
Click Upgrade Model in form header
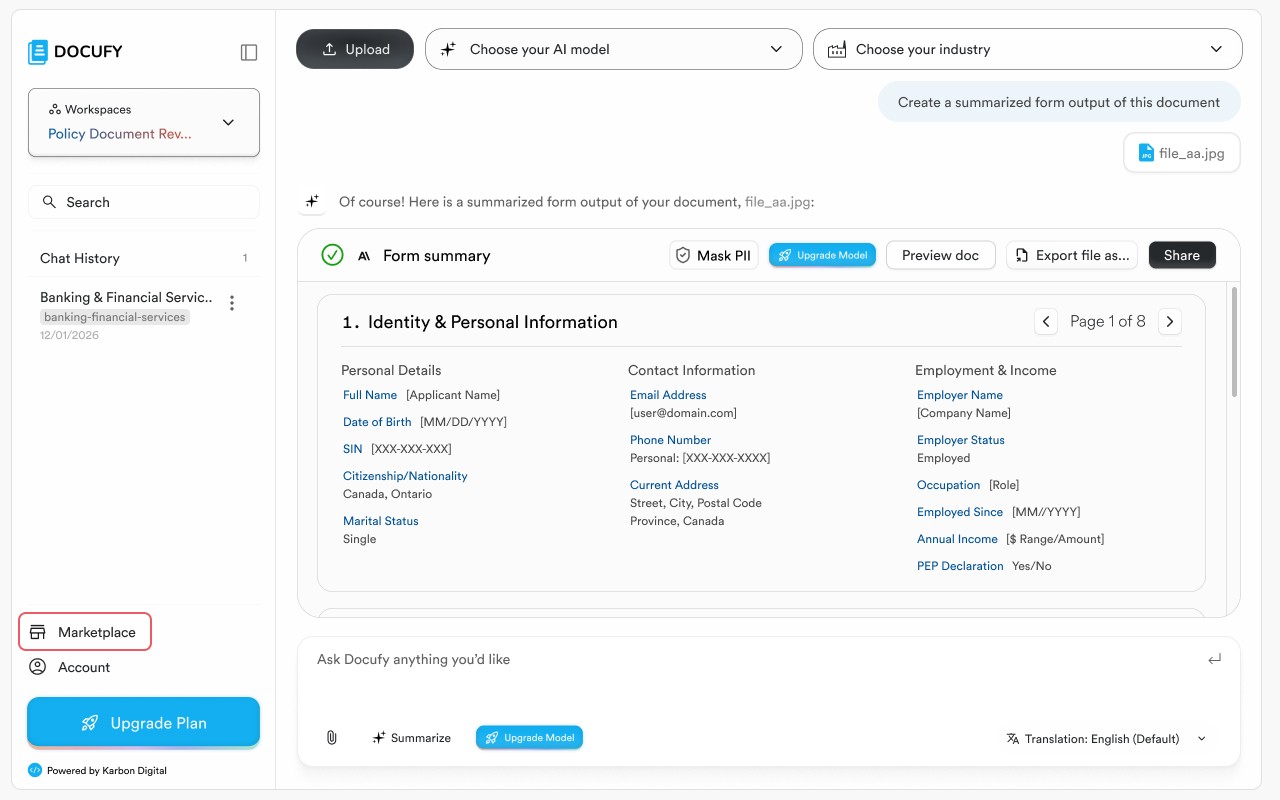coord(822,255)
